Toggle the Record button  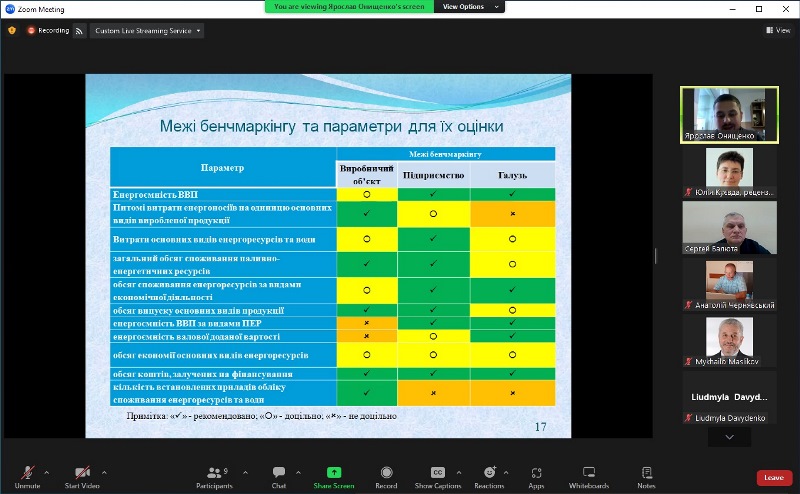point(386,477)
